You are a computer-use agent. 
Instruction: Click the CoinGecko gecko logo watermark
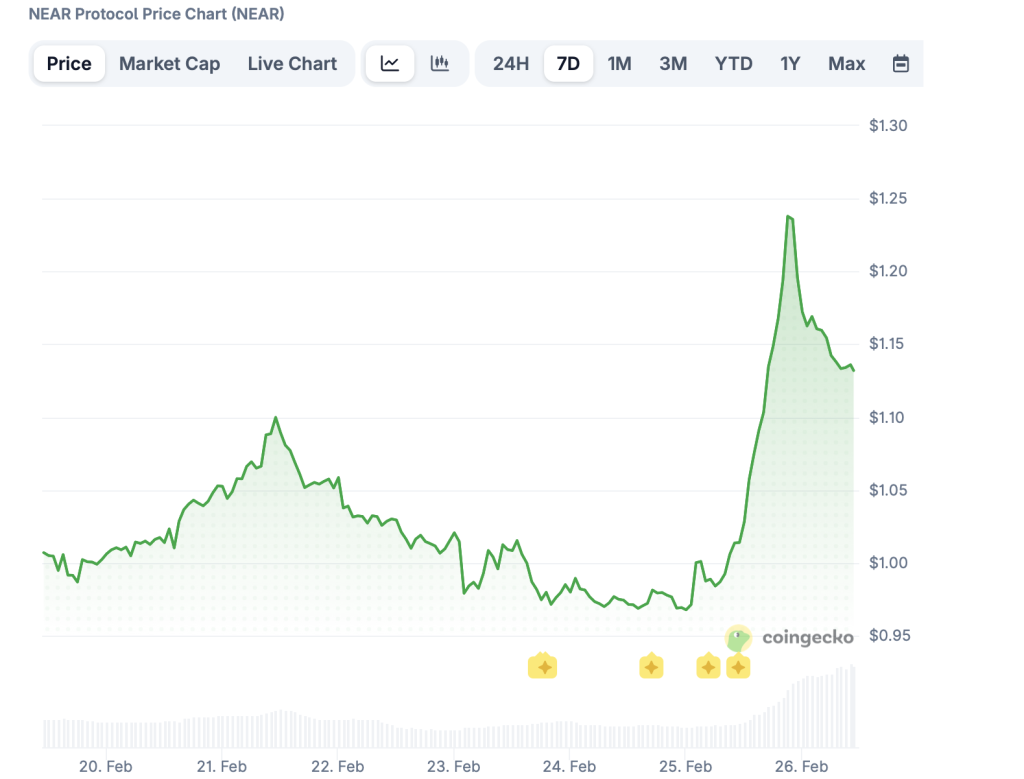click(738, 638)
